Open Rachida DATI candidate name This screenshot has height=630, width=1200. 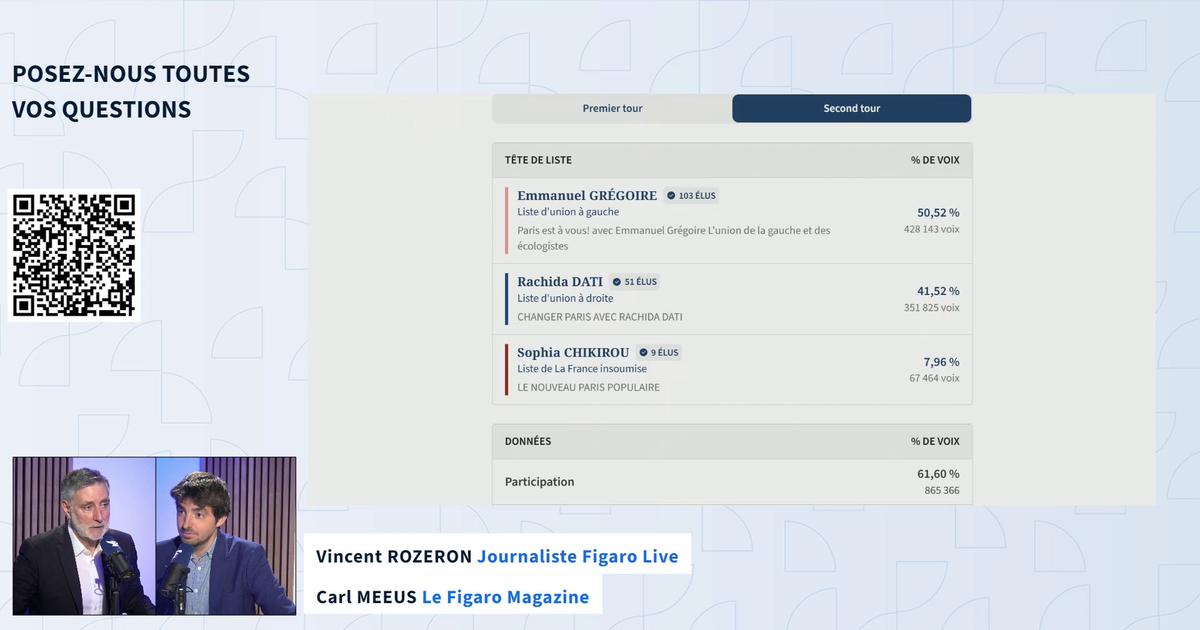click(x=560, y=281)
